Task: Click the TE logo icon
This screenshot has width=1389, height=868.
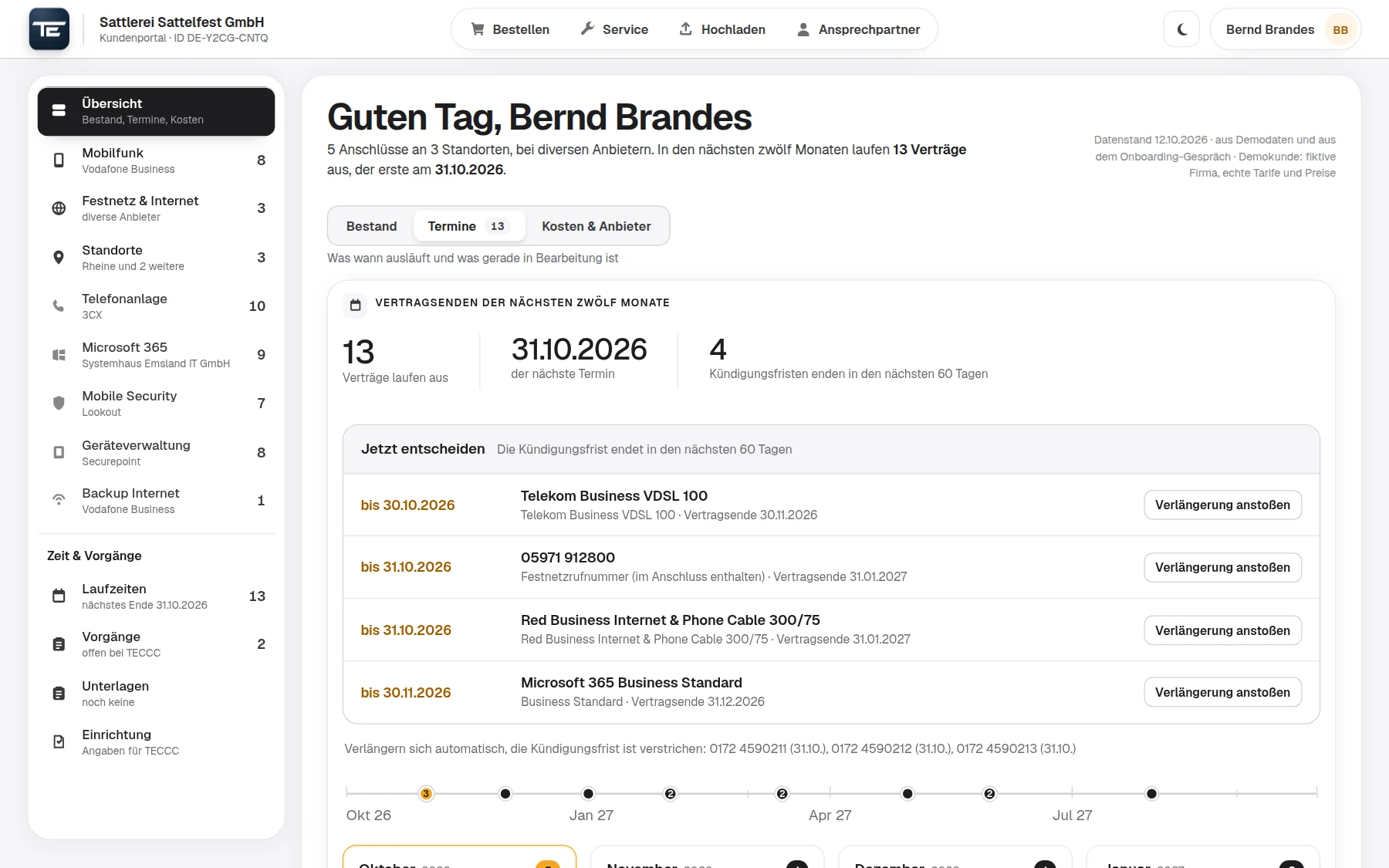Action: tap(49, 29)
